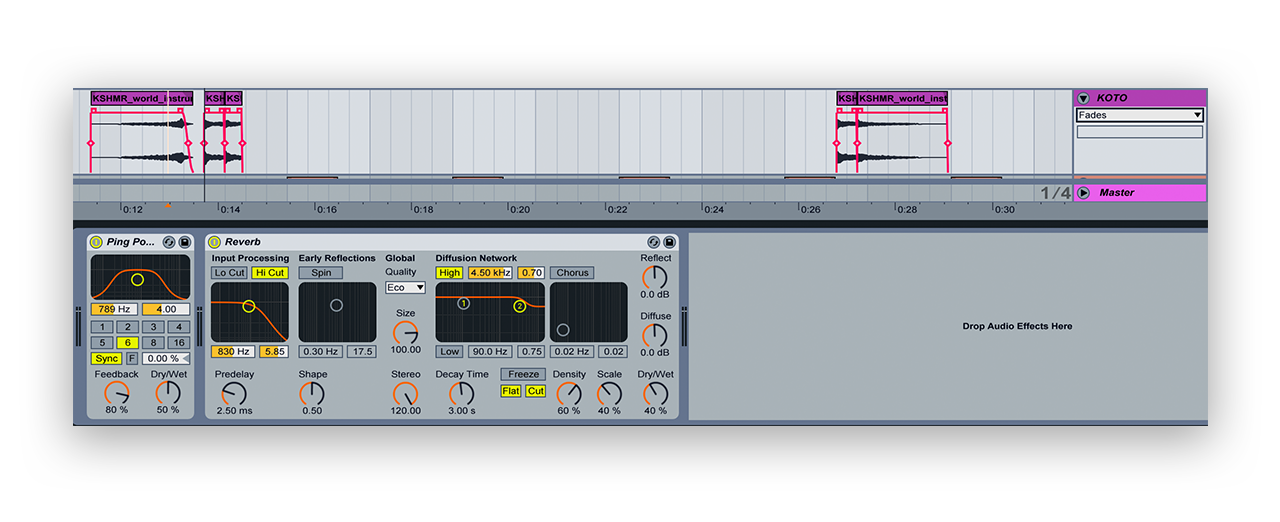Enable the reverb Freeze button

click(523, 375)
